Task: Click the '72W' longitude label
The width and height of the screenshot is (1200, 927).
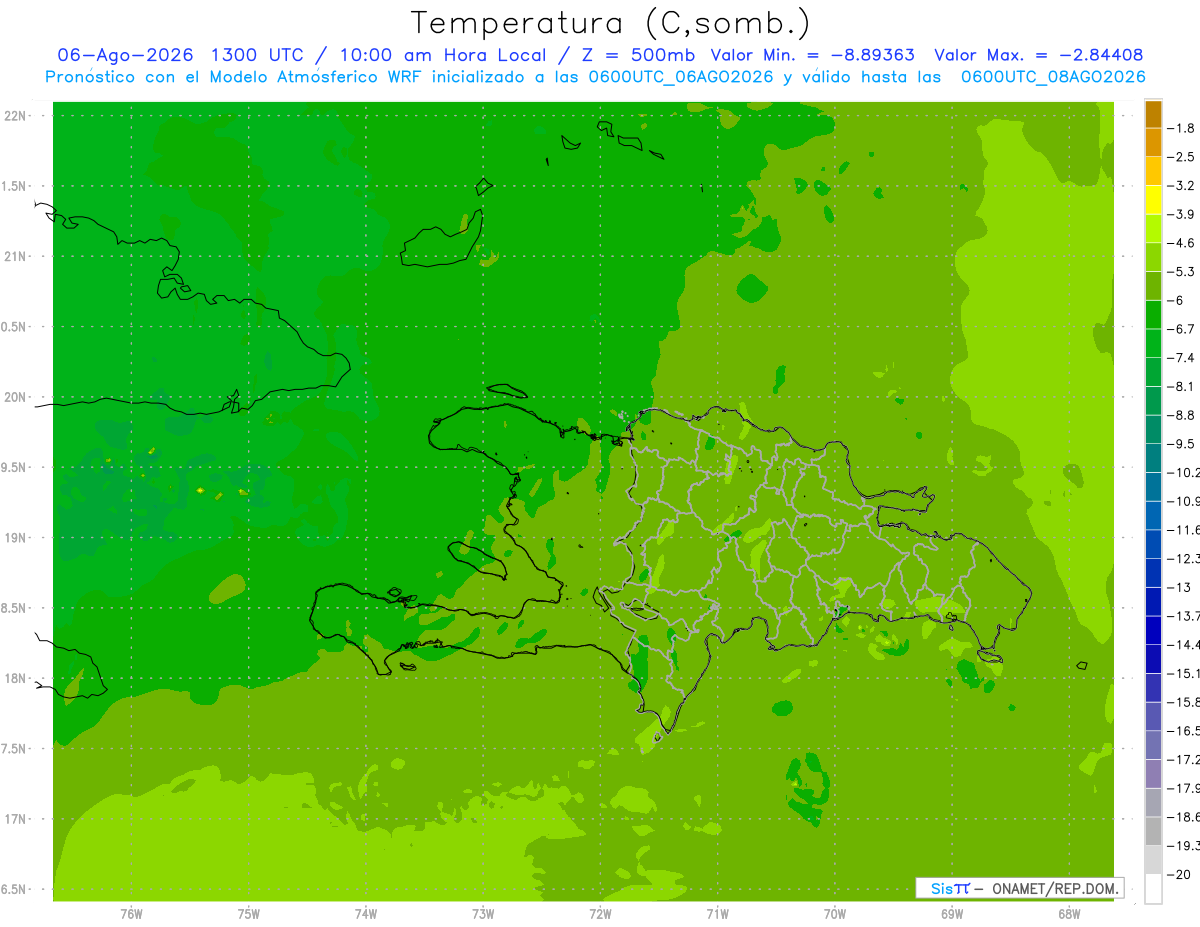Action: click(600, 915)
